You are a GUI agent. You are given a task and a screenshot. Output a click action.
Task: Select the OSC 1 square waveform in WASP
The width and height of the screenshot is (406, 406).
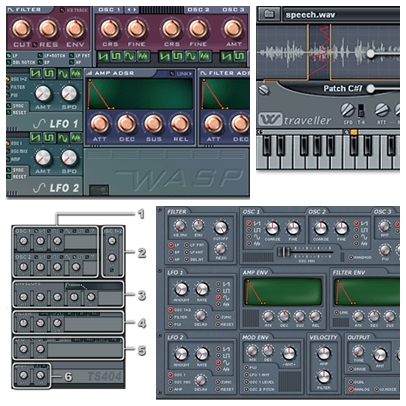116,56
